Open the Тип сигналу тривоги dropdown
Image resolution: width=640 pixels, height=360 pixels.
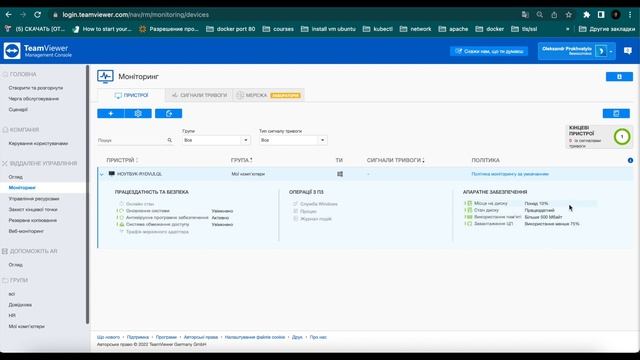point(293,140)
